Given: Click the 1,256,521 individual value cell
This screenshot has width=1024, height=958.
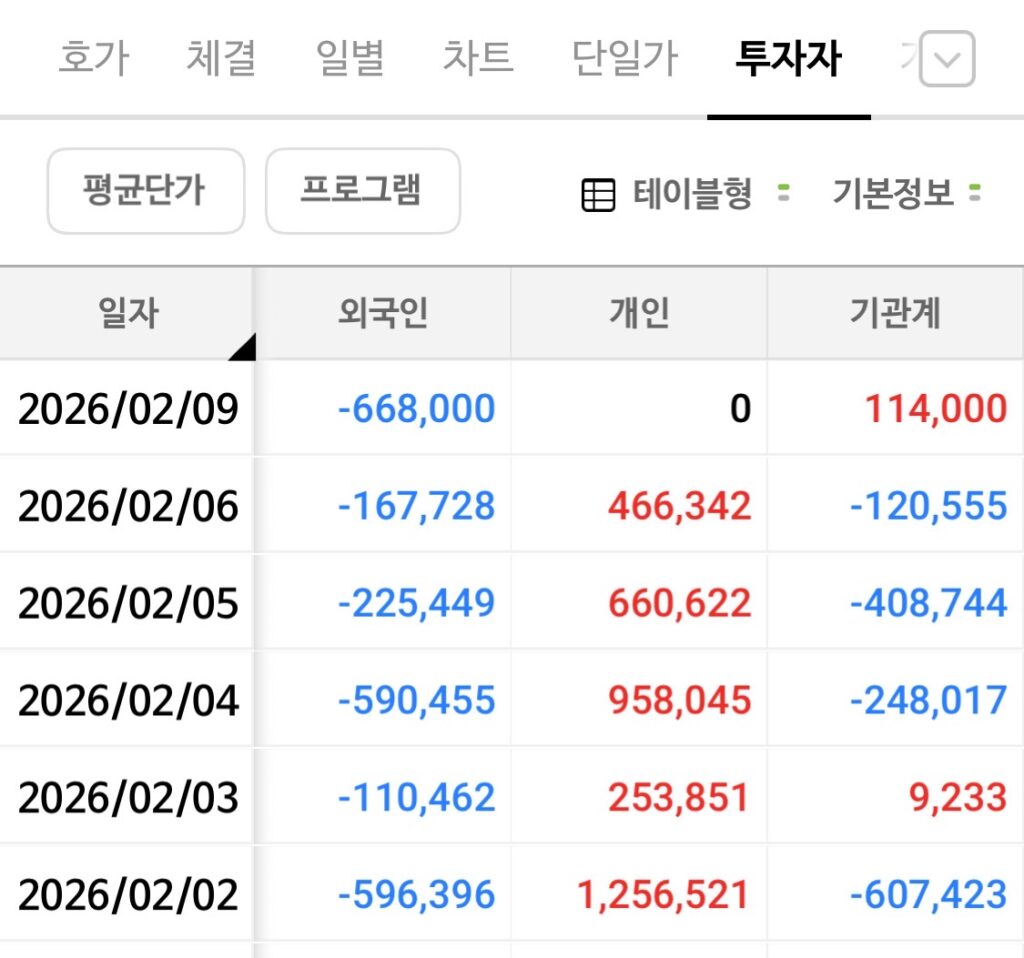Looking at the screenshot, I should [x=663, y=894].
